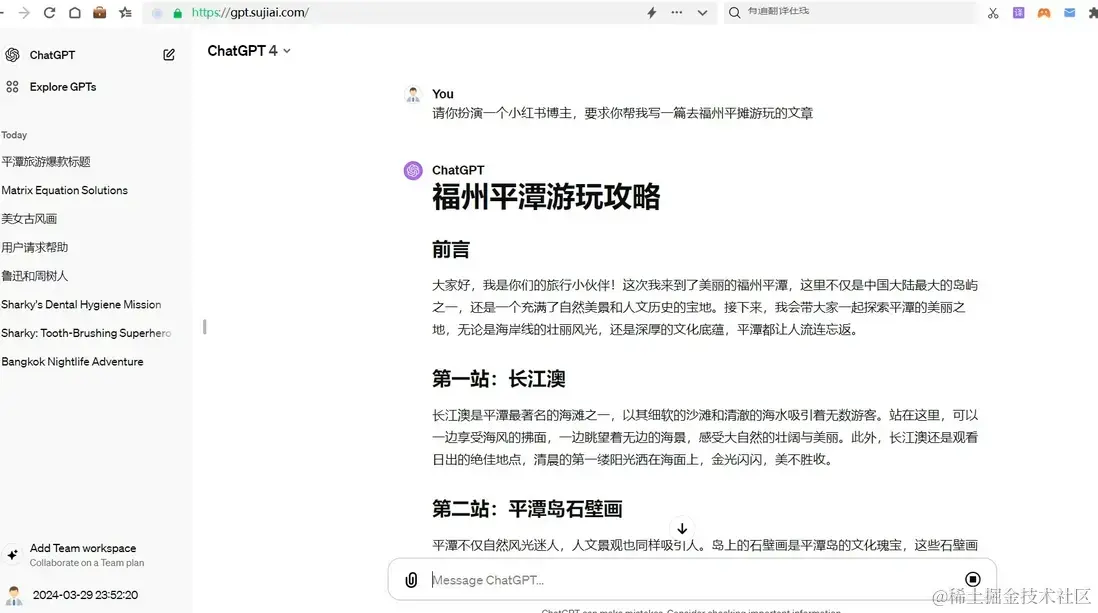
Task: Open the three-dot more options in address bar
Action: (x=676, y=13)
